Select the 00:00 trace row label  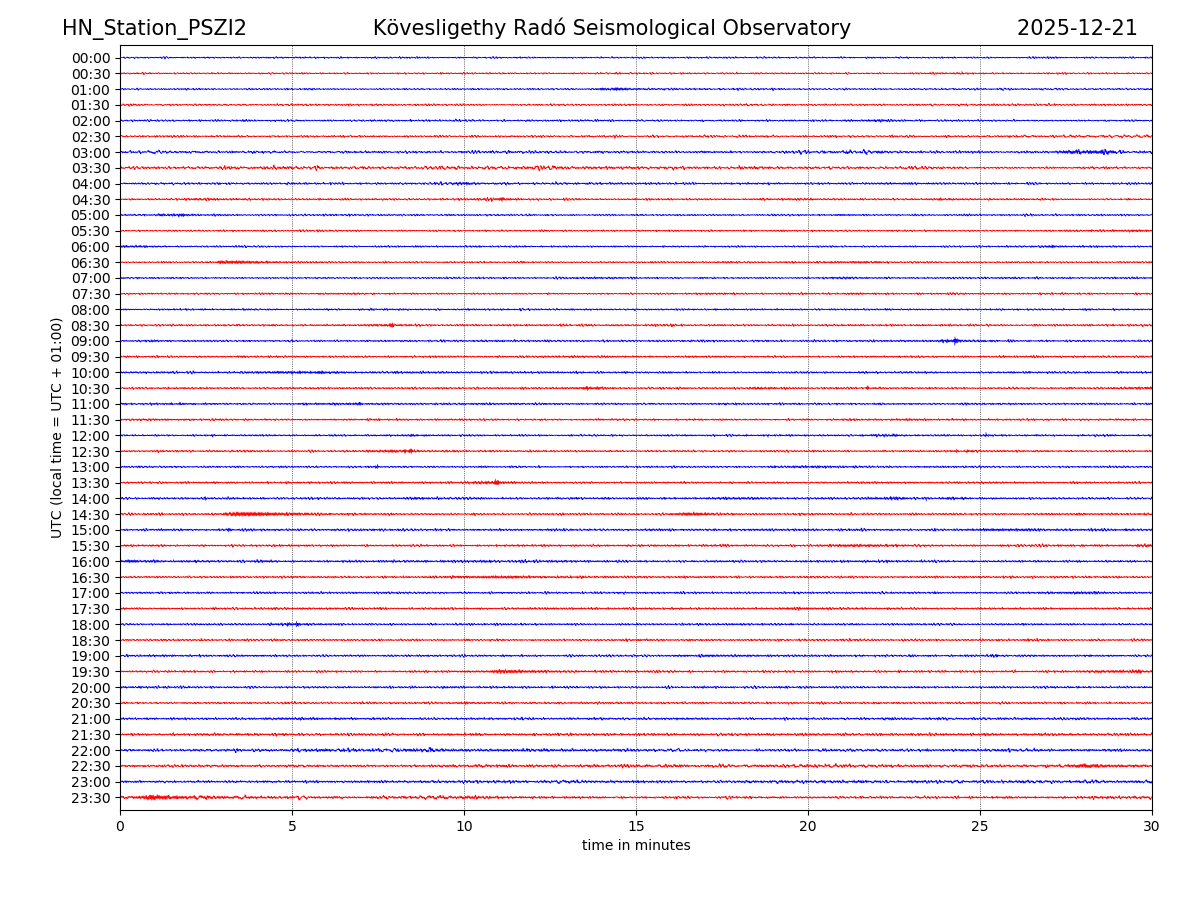point(91,58)
